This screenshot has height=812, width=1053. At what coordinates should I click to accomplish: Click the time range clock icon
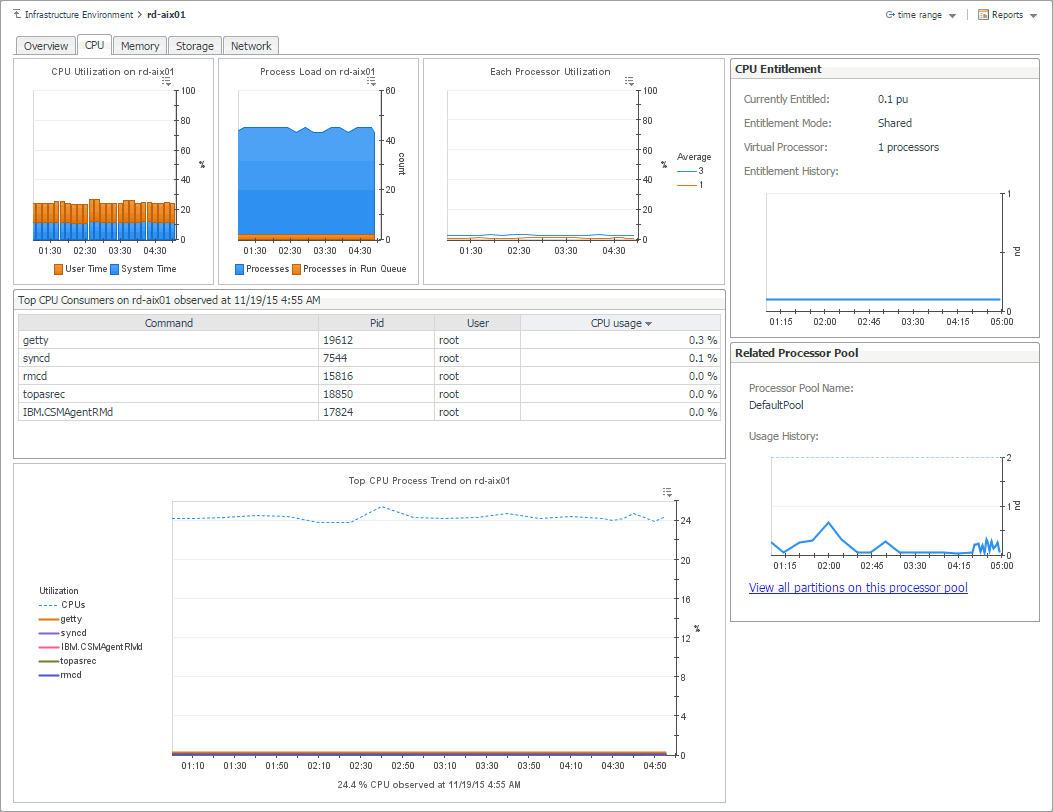coord(890,15)
